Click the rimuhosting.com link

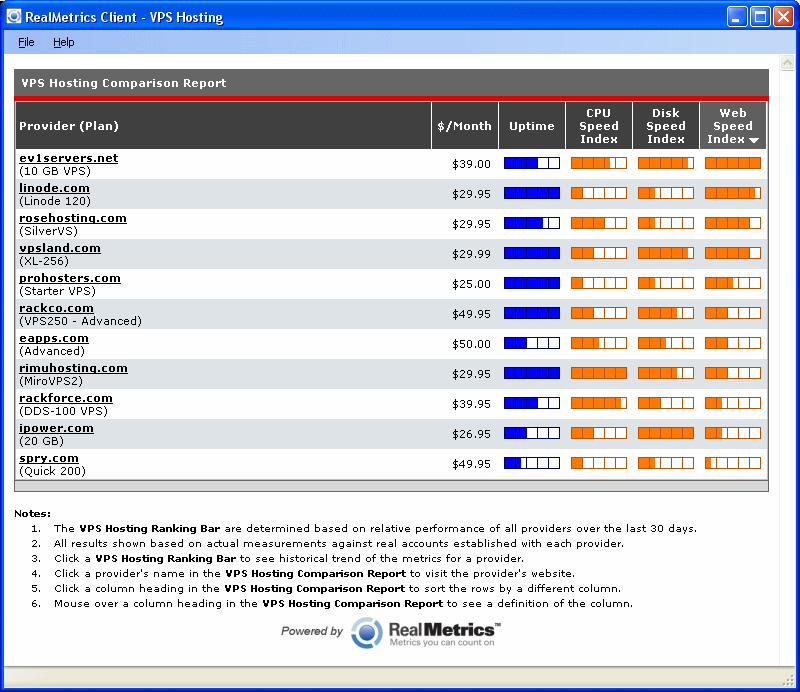(73, 368)
